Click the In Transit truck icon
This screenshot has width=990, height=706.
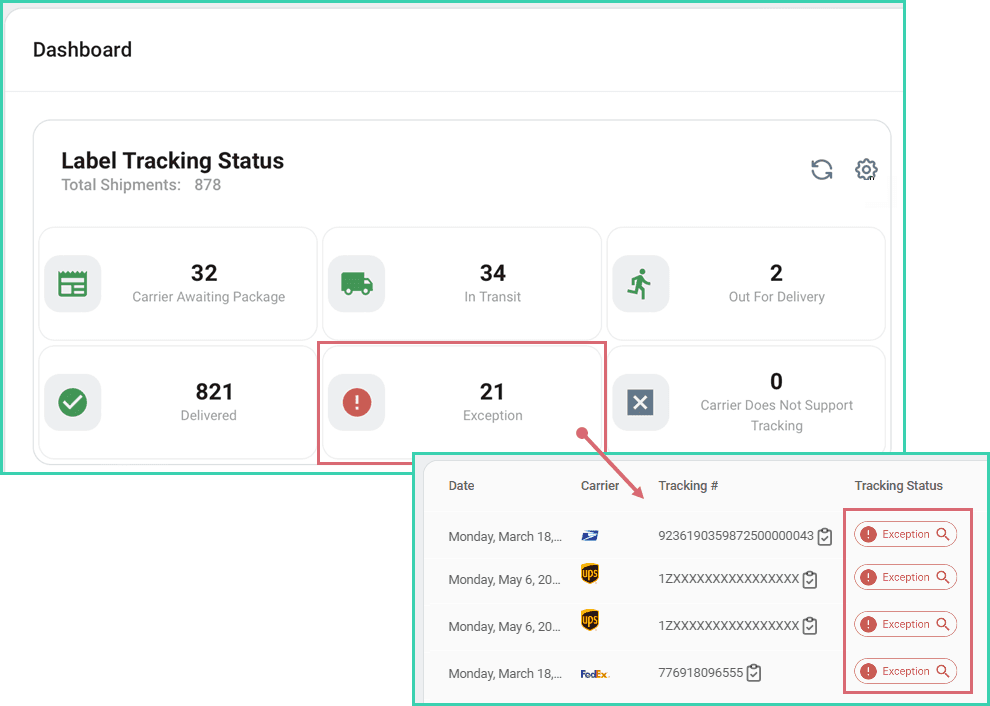tap(357, 284)
